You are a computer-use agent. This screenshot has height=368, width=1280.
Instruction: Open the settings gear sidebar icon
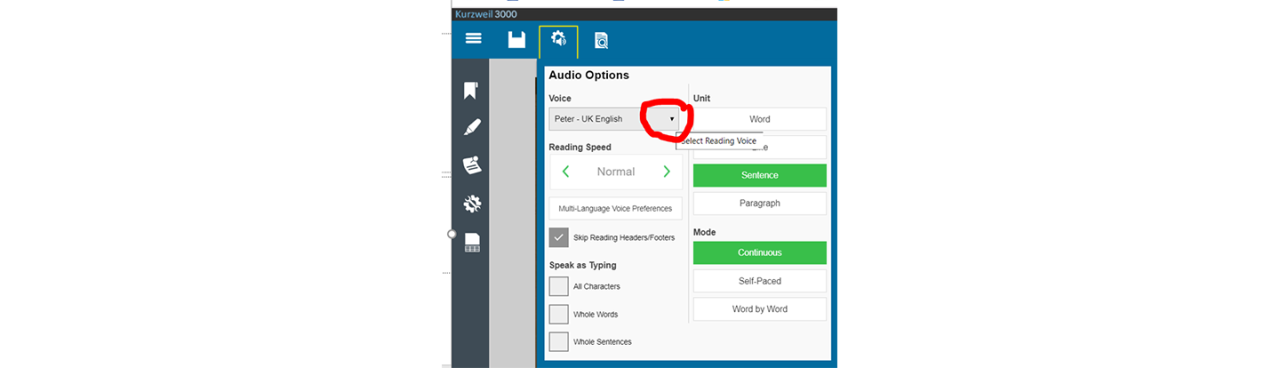pyautogui.click(x=472, y=203)
